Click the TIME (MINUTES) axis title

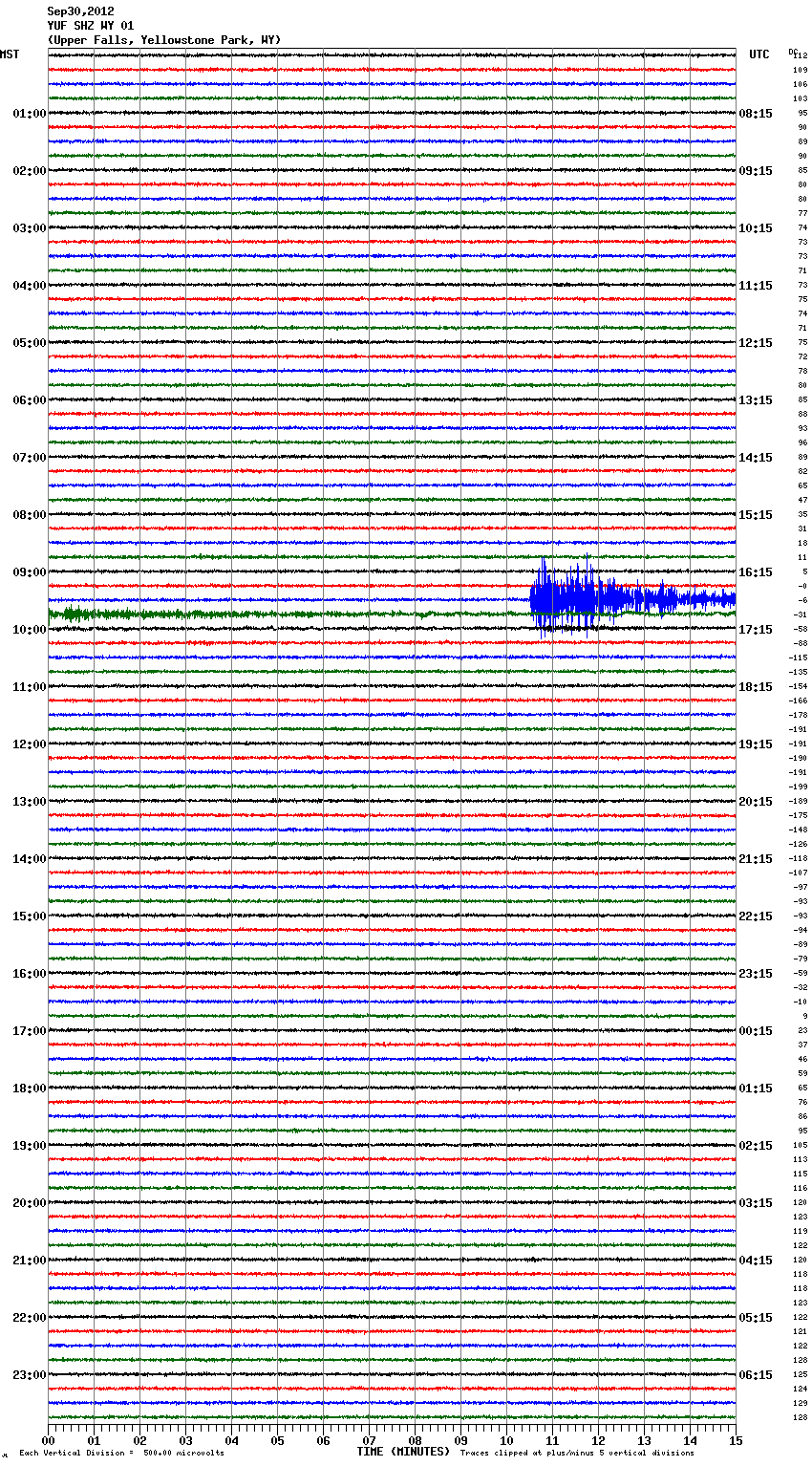pos(403,1452)
